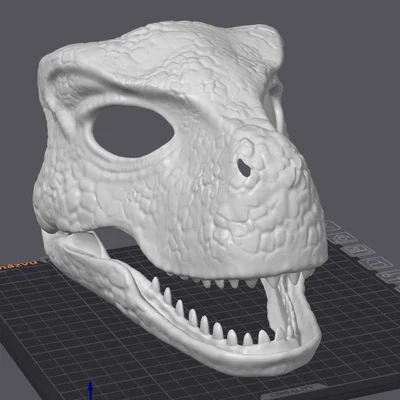The width and height of the screenshot is (400, 400).
Task: Click the arrange objects plate icon
Action: 357,250
